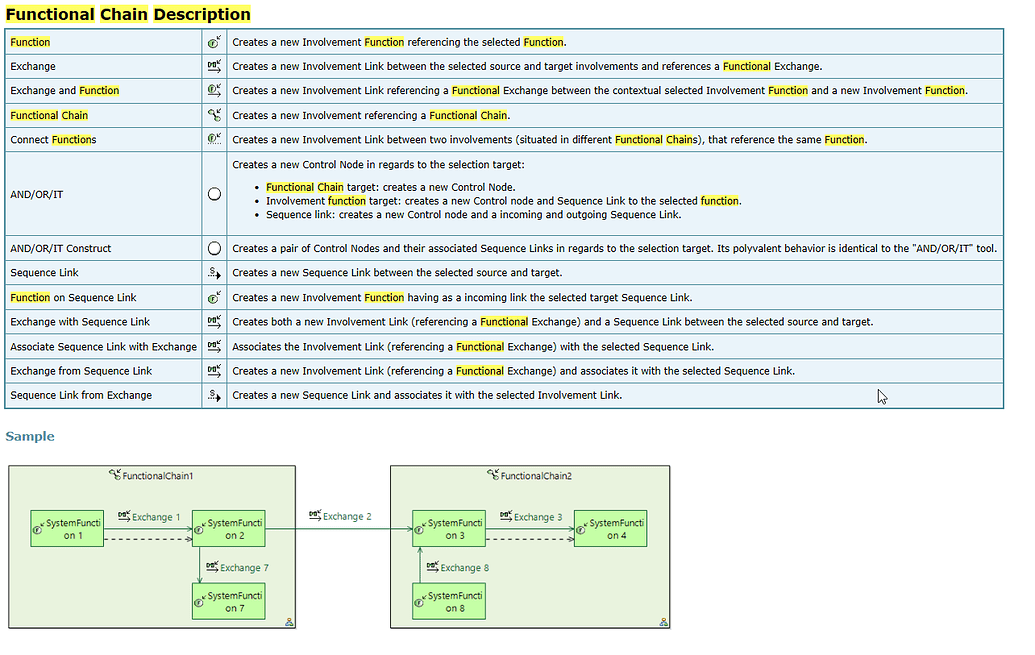Click the icon beside Exchange 1 label
1035x655 pixels.
pos(124,516)
